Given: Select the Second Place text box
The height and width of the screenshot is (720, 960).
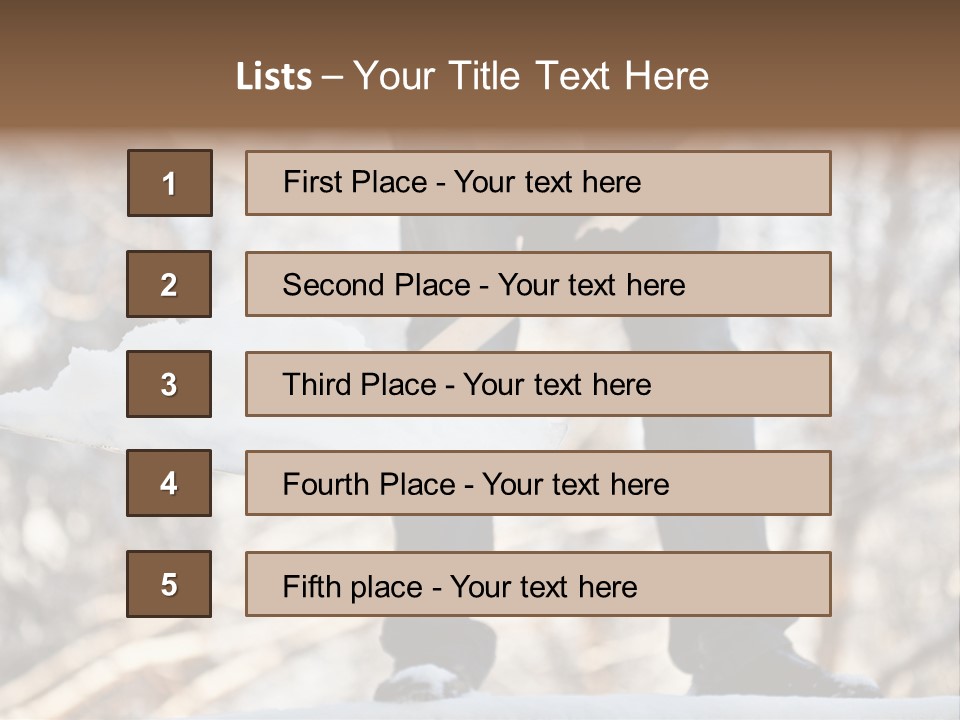Looking at the screenshot, I should click(538, 284).
